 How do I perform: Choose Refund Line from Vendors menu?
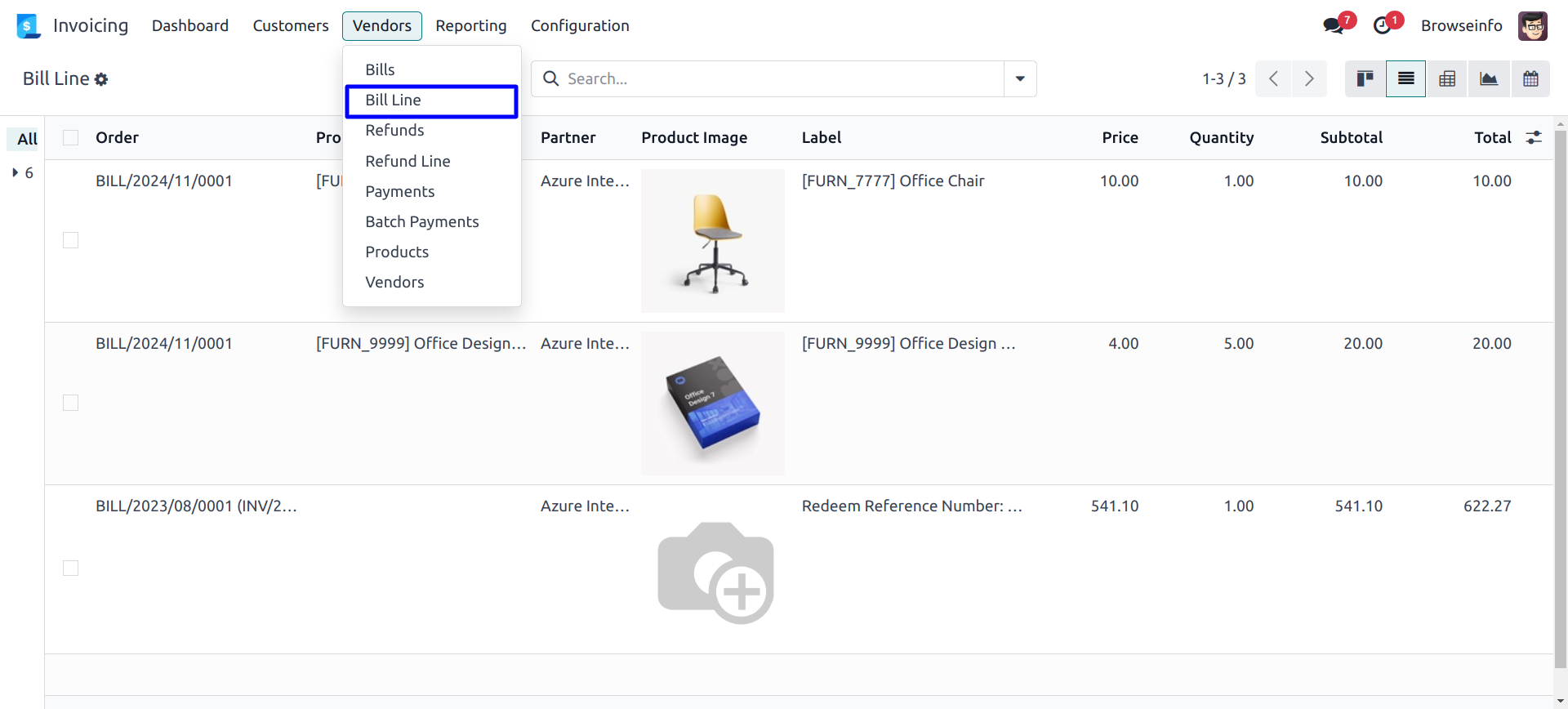click(408, 161)
